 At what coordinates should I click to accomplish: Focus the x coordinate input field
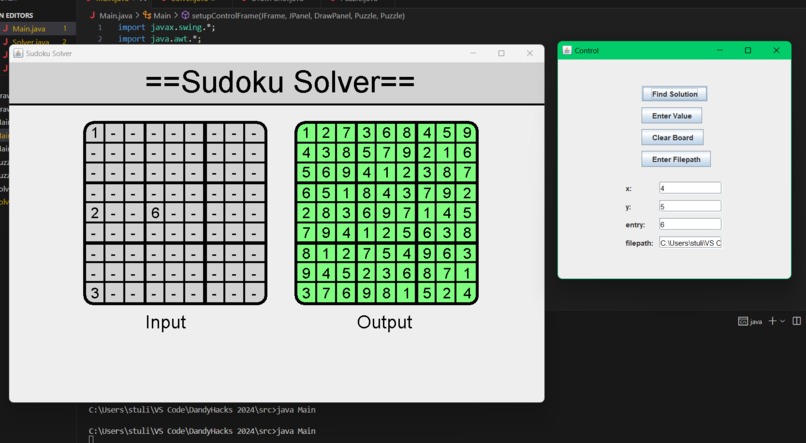click(x=690, y=188)
